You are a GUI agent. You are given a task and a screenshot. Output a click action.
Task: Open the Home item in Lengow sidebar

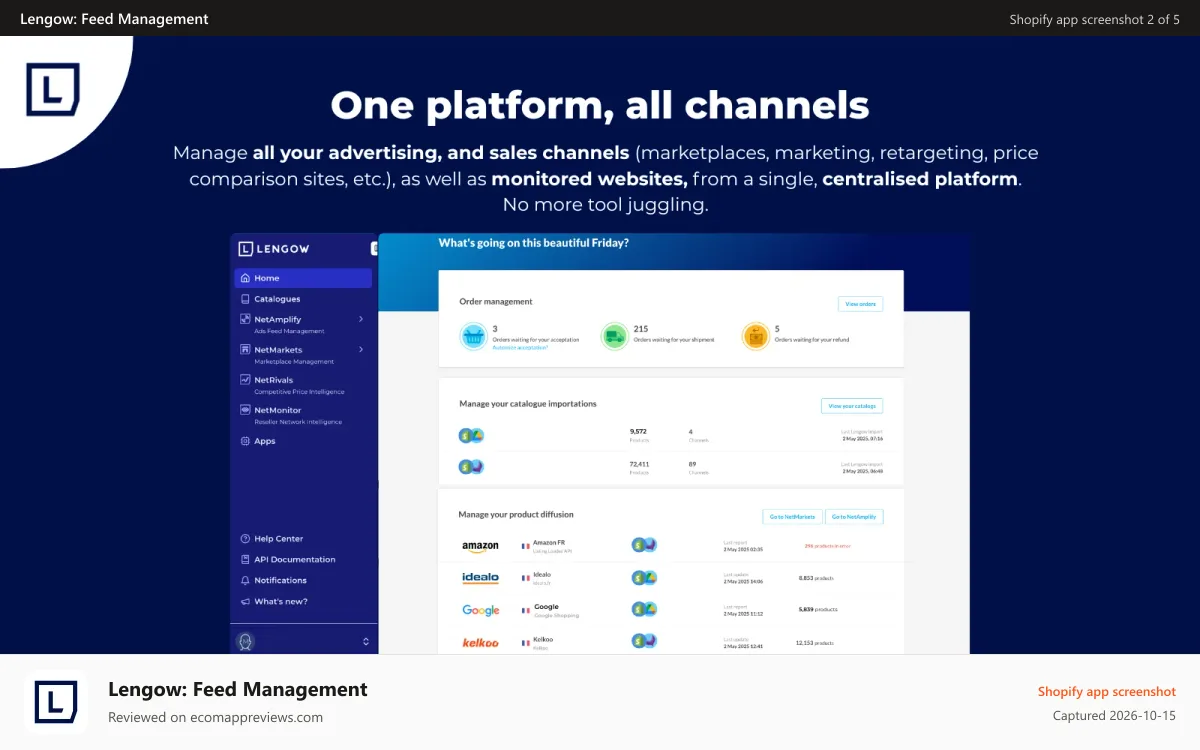pyautogui.click(x=303, y=278)
